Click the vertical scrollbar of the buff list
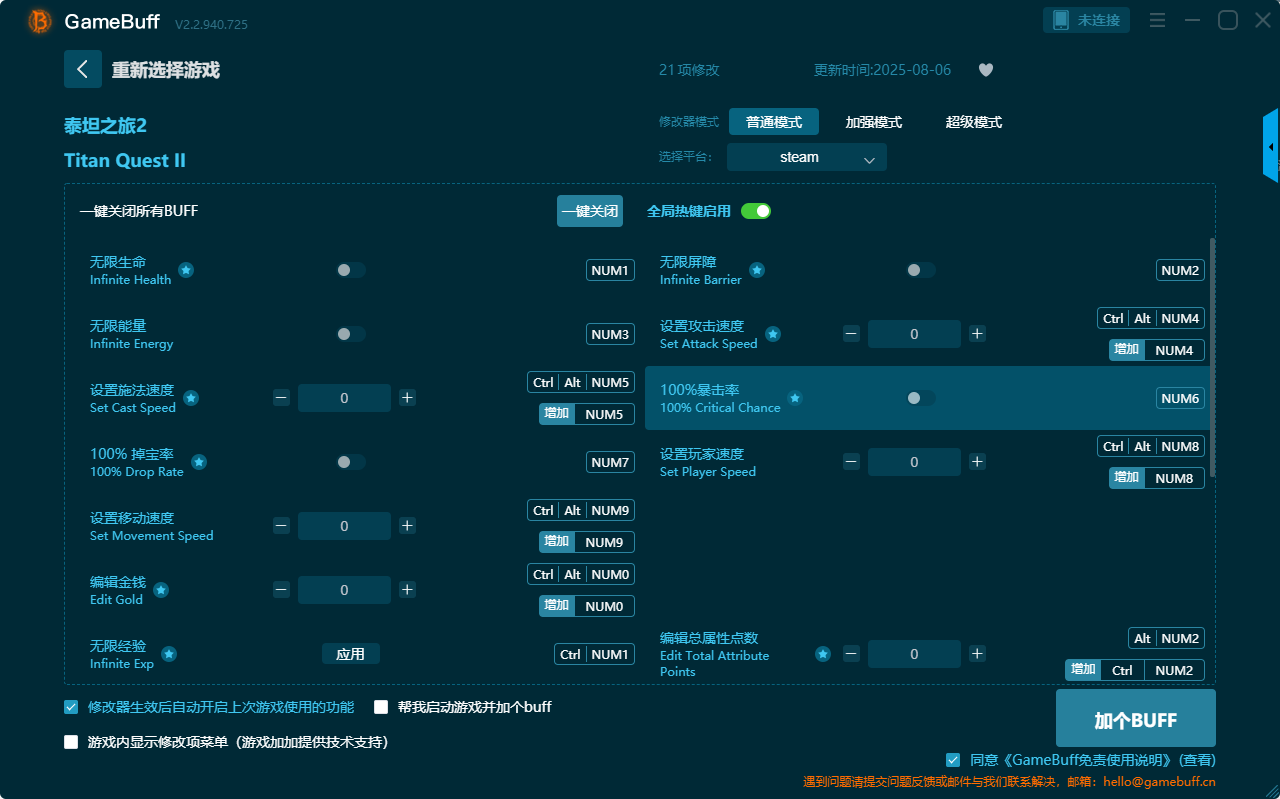1280x799 pixels. (x=1213, y=356)
